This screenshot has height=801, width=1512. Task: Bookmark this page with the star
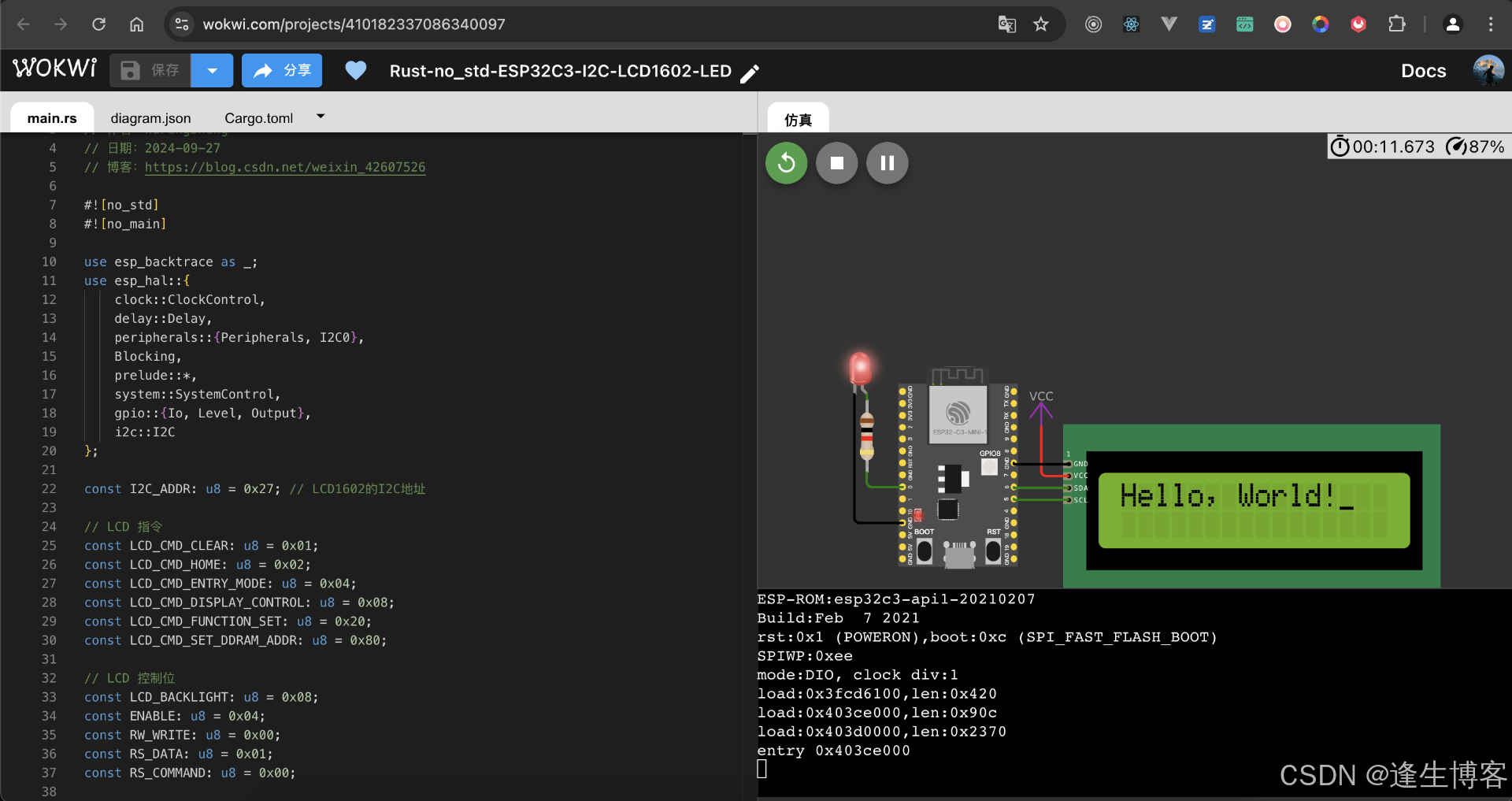pos(1041,24)
